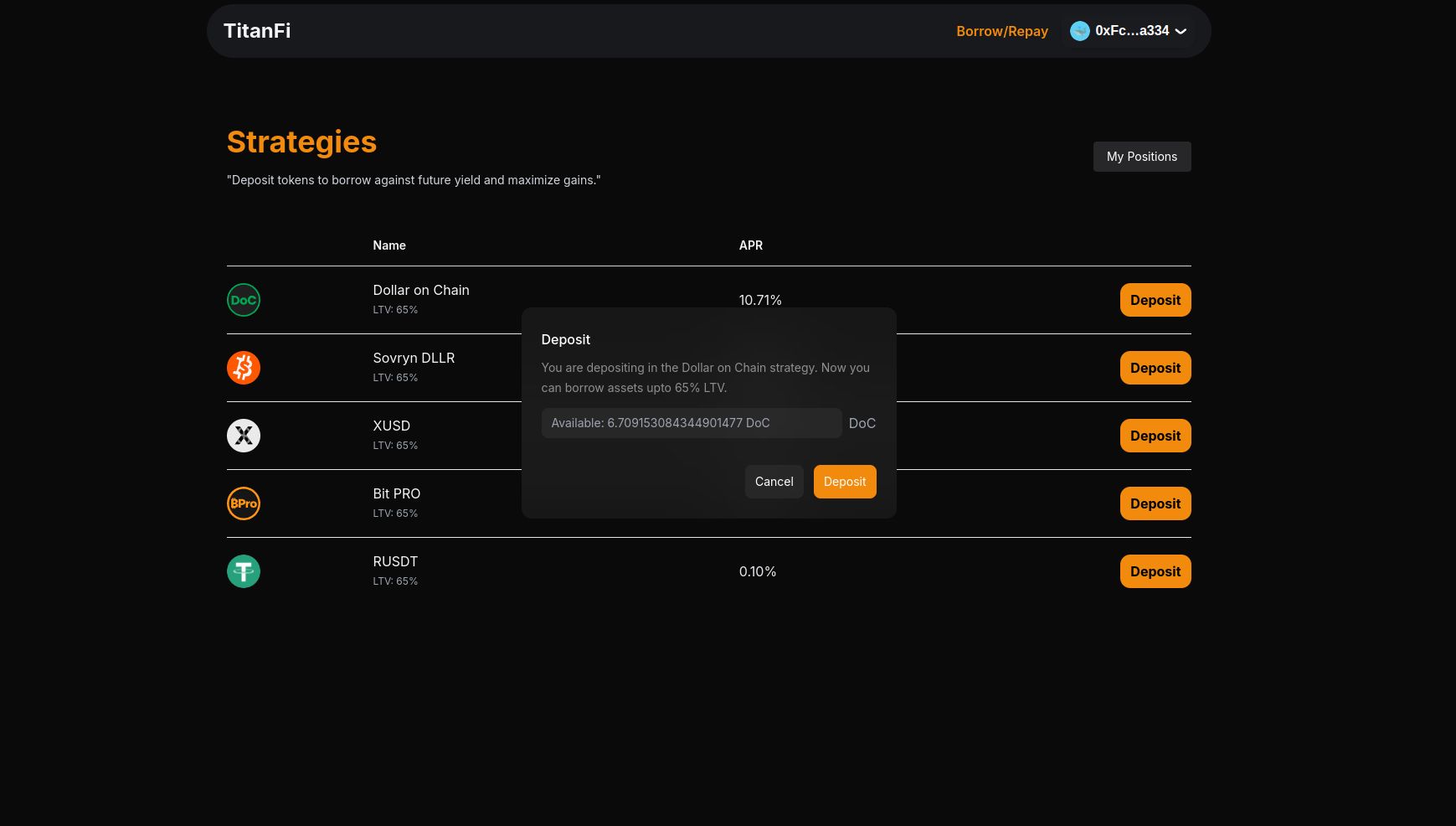Screen dimensions: 1456x826
Task: Click LTV: 65% under Dollar on Chain
Action: tap(395, 310)
